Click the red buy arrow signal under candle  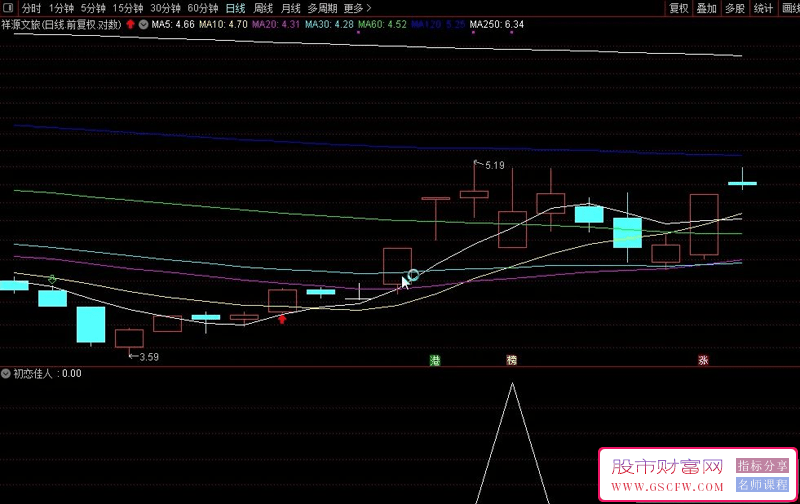[x=282, y=319]
